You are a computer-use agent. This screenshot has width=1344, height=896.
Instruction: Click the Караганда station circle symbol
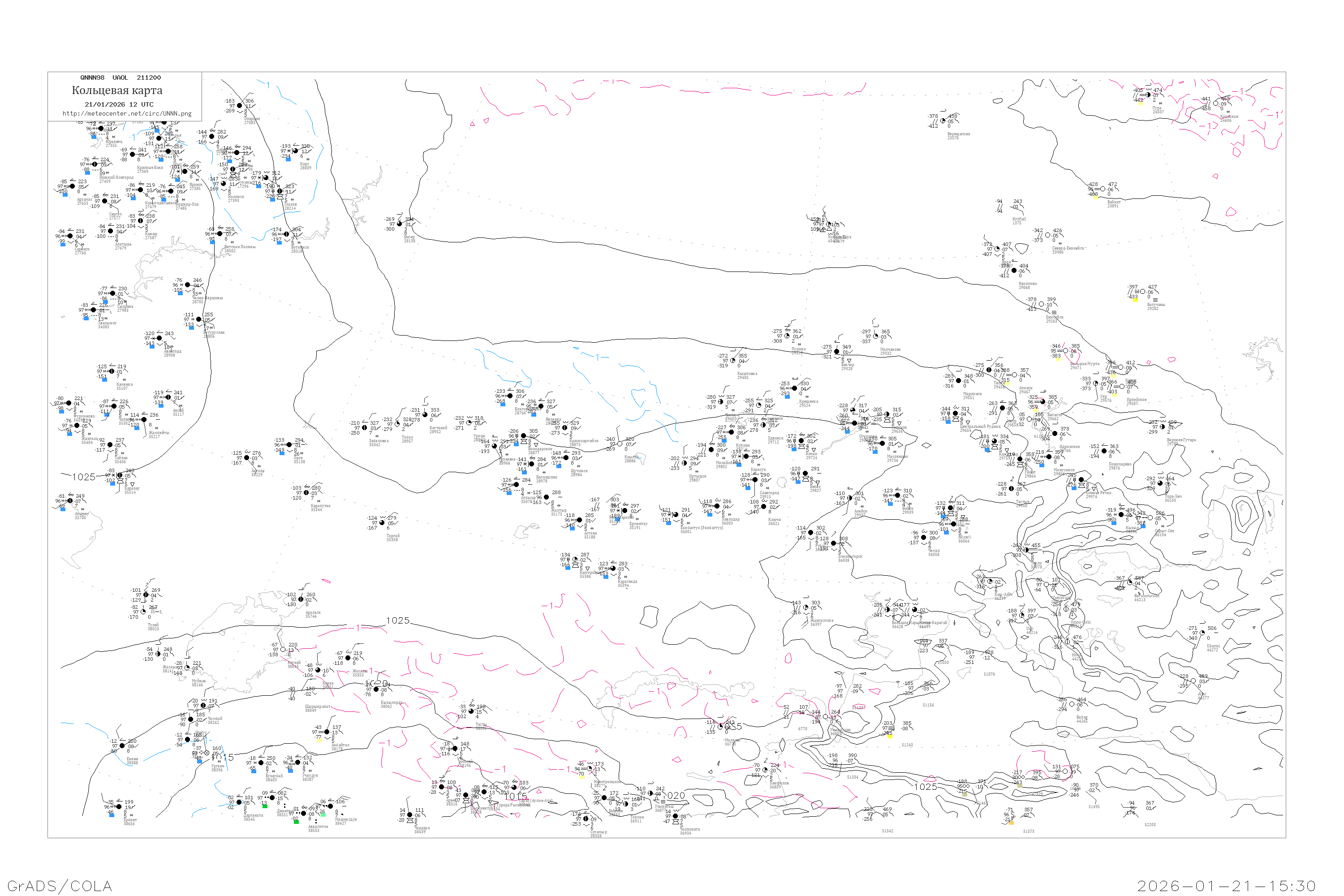(x=612, y=569)
